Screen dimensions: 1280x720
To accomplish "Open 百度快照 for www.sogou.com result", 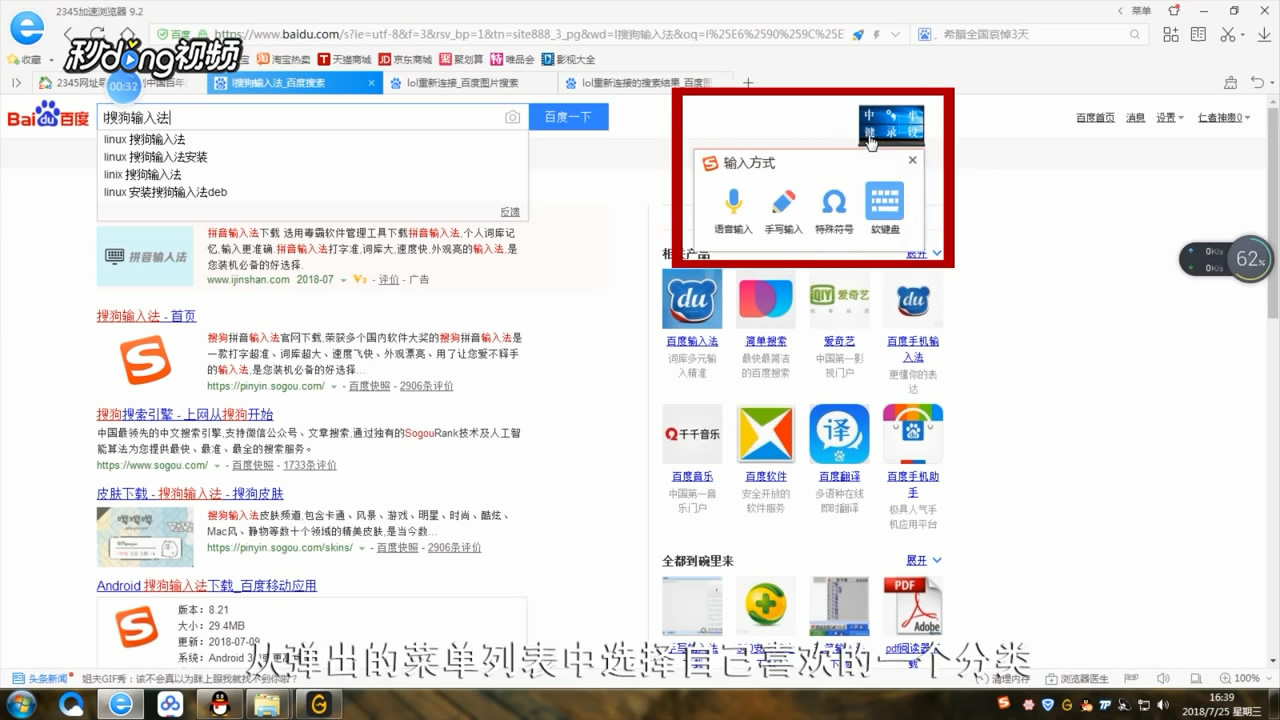I will click(x=252, y=465).
